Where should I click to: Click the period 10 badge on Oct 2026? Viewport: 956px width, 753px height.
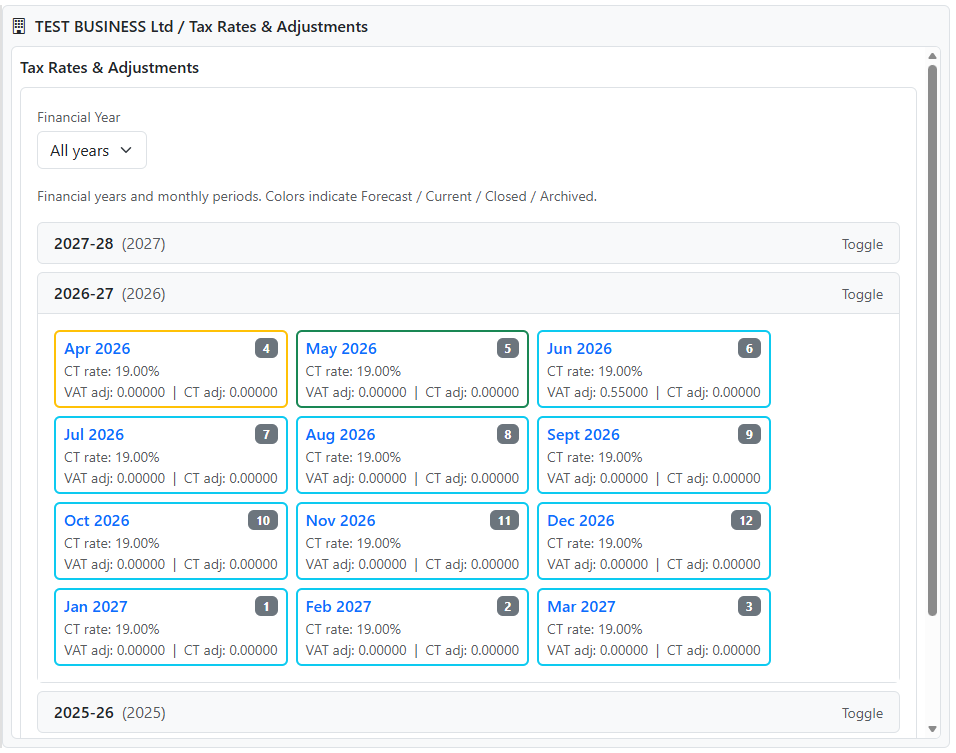click(263, 521)
